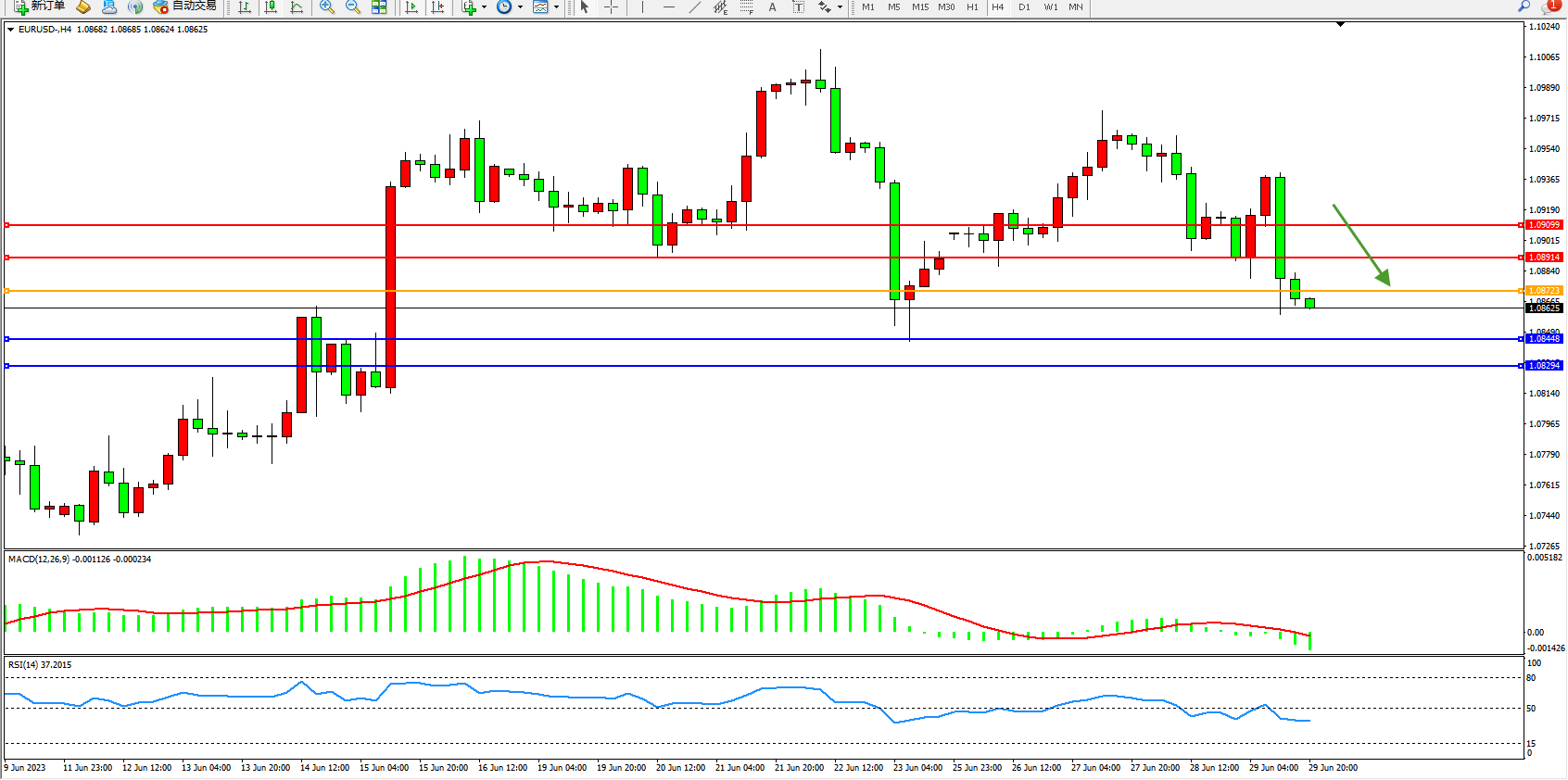Select the crosshair cursor tool
This screenshot has height=780, width=1568.
[611, 6]
